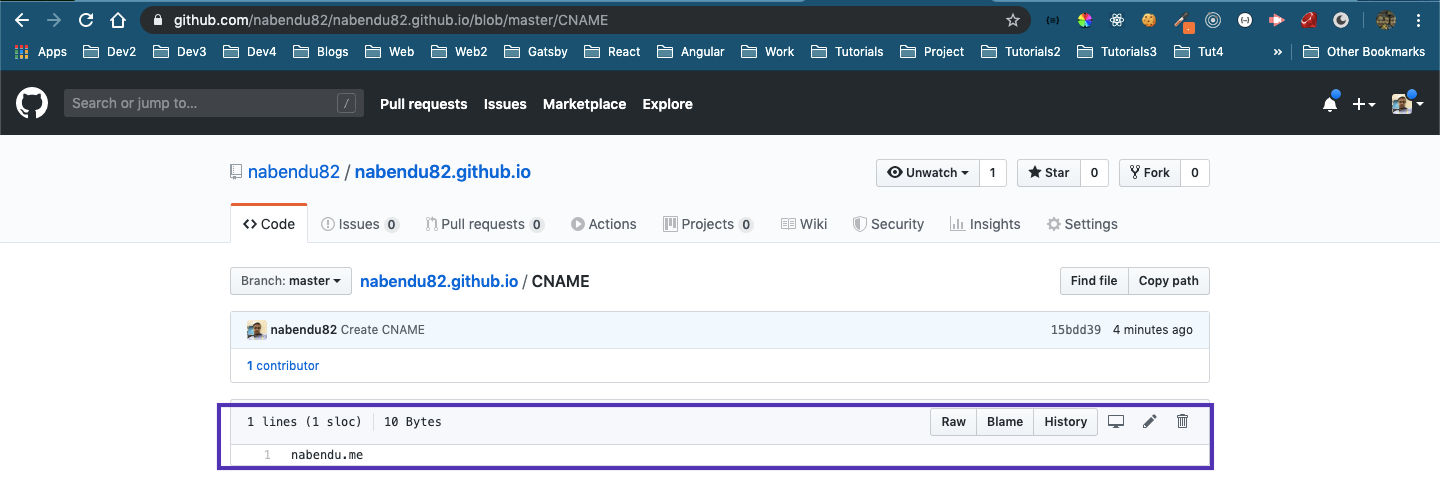This screenshot has width=1440, height=490.
Task: Open the plus create-new menu
Action: (1364, 104)
